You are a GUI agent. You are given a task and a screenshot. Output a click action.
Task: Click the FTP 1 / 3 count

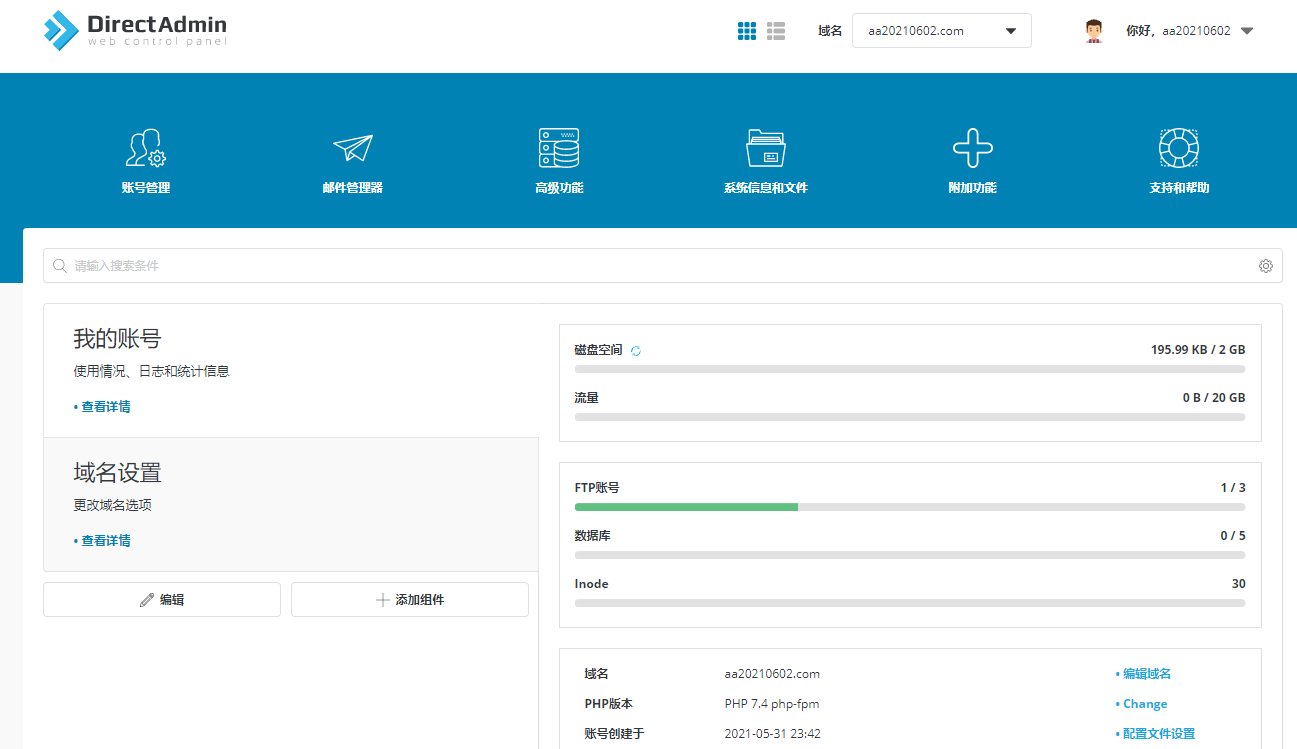pos(1233,488)
